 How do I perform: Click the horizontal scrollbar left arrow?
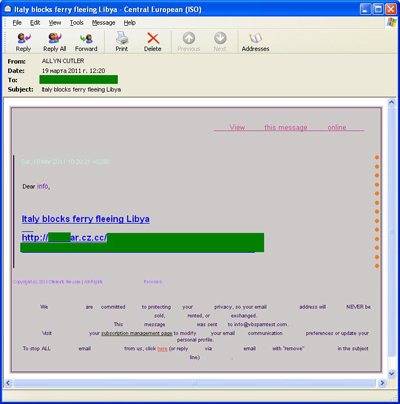pos(8,383)
